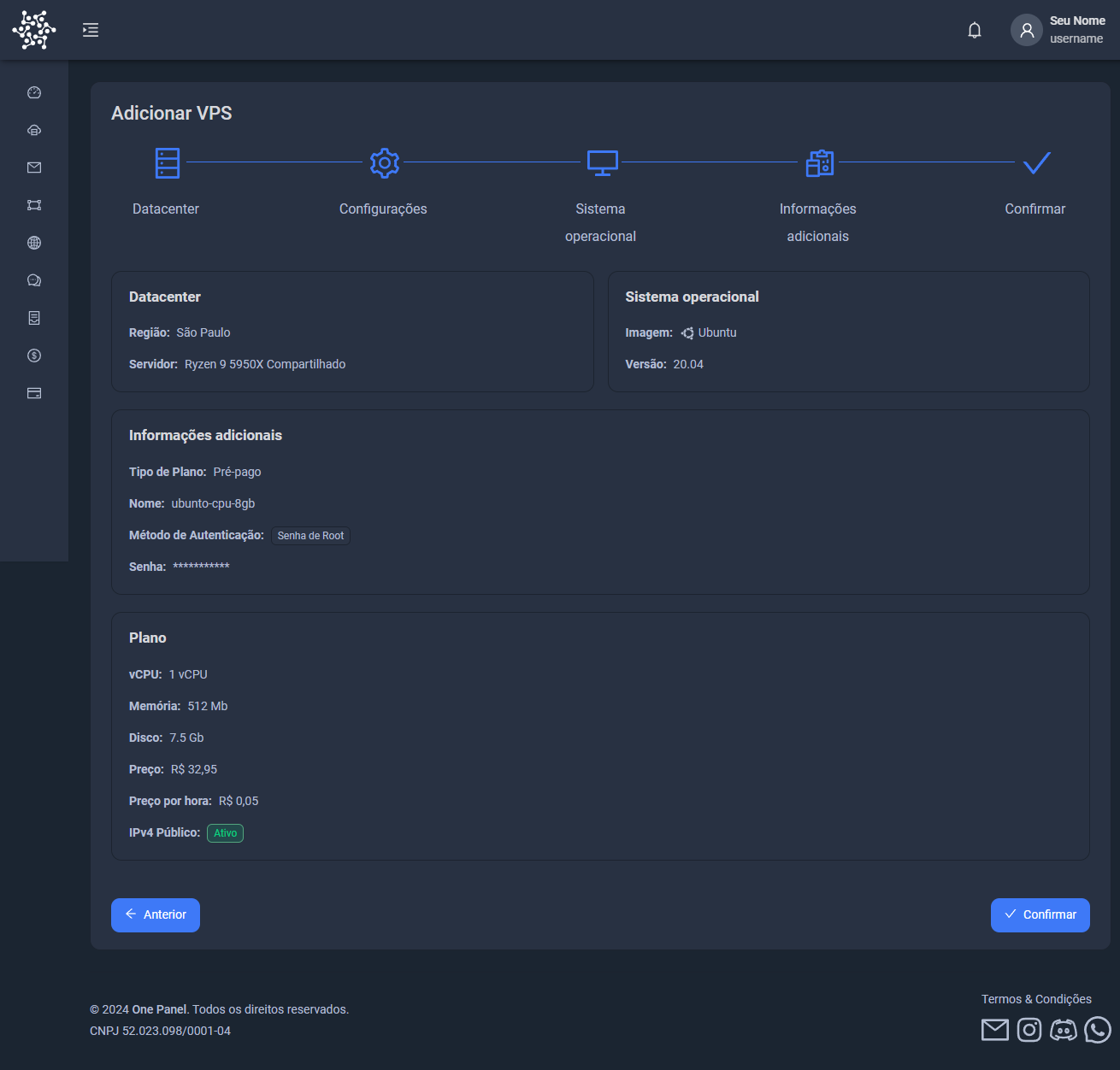
Task: Click the Ativo IPv4 badge
Action: click(x=226, y=833)
